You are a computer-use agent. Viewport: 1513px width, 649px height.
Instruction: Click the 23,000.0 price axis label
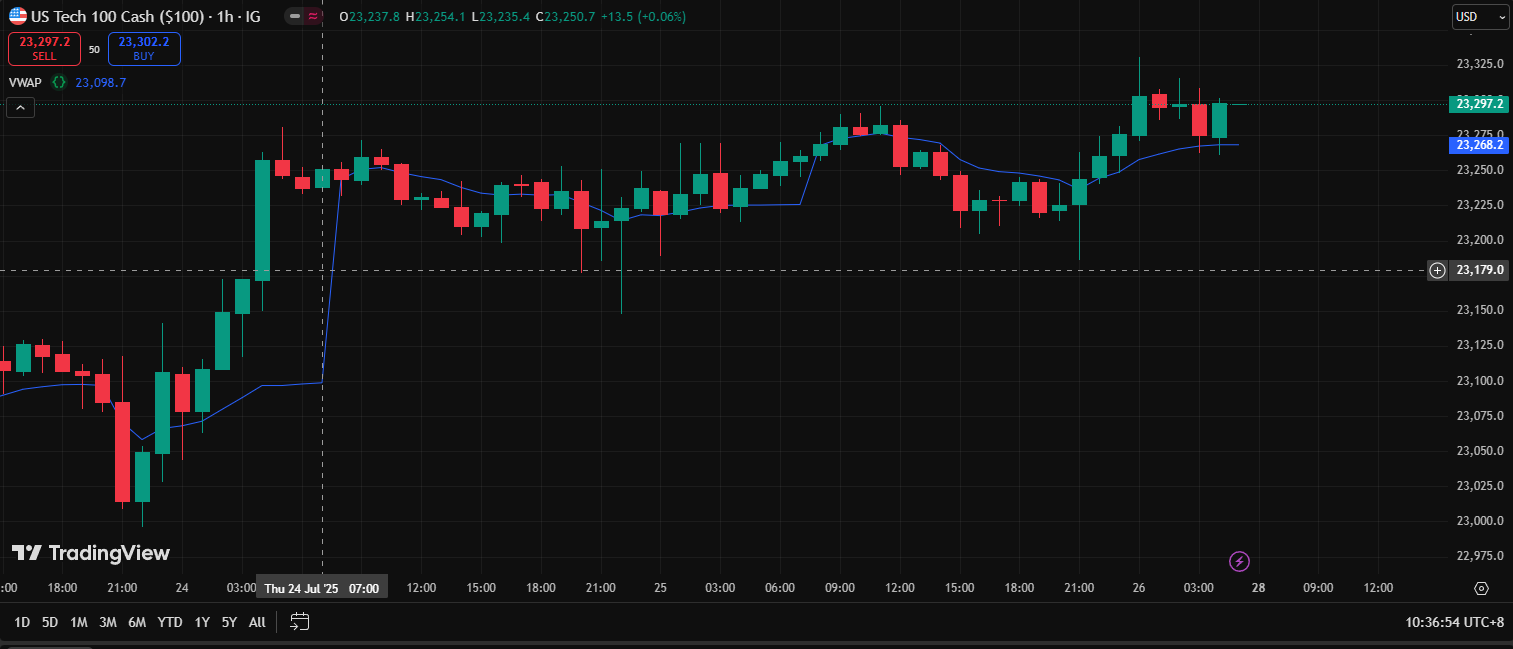pyautogui.click(x=1481, y=521)
